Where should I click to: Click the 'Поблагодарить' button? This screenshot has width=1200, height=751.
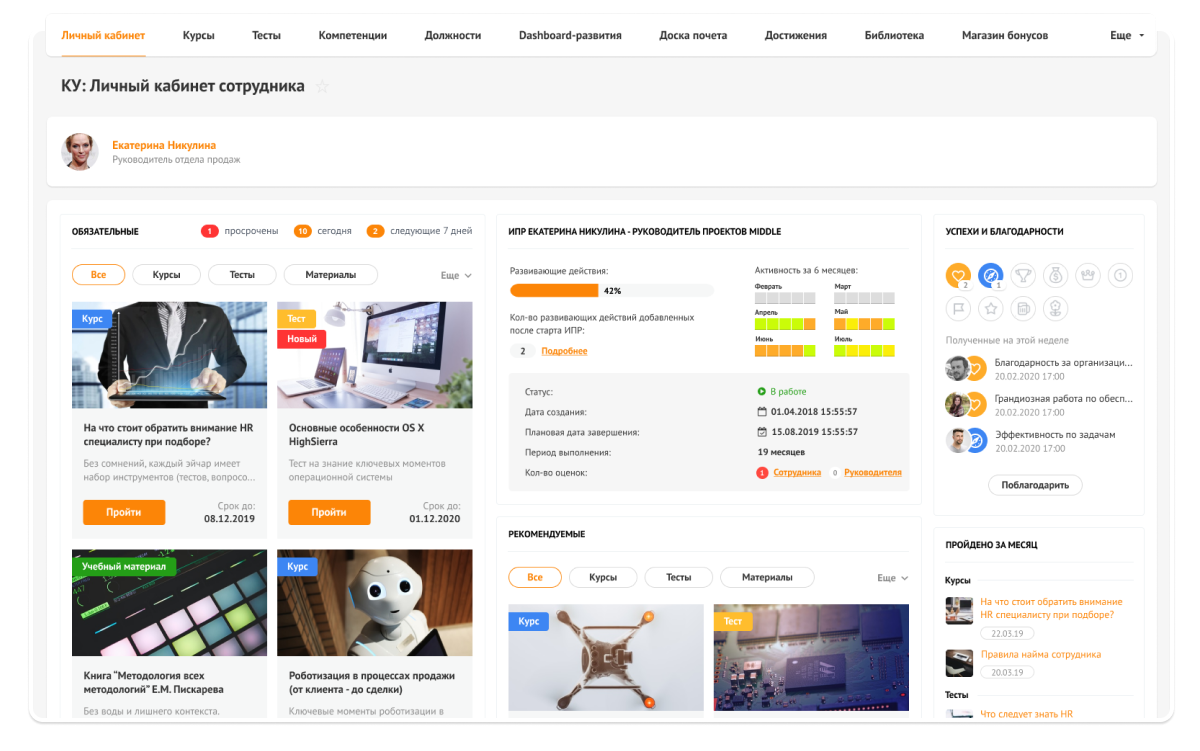1035,485
